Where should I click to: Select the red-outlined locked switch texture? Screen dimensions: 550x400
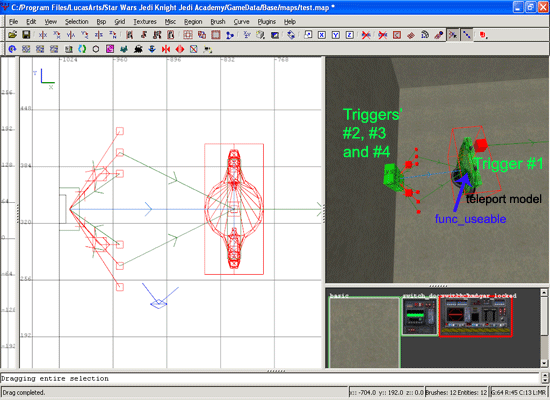pyautogui.click(x=475, y=317)
